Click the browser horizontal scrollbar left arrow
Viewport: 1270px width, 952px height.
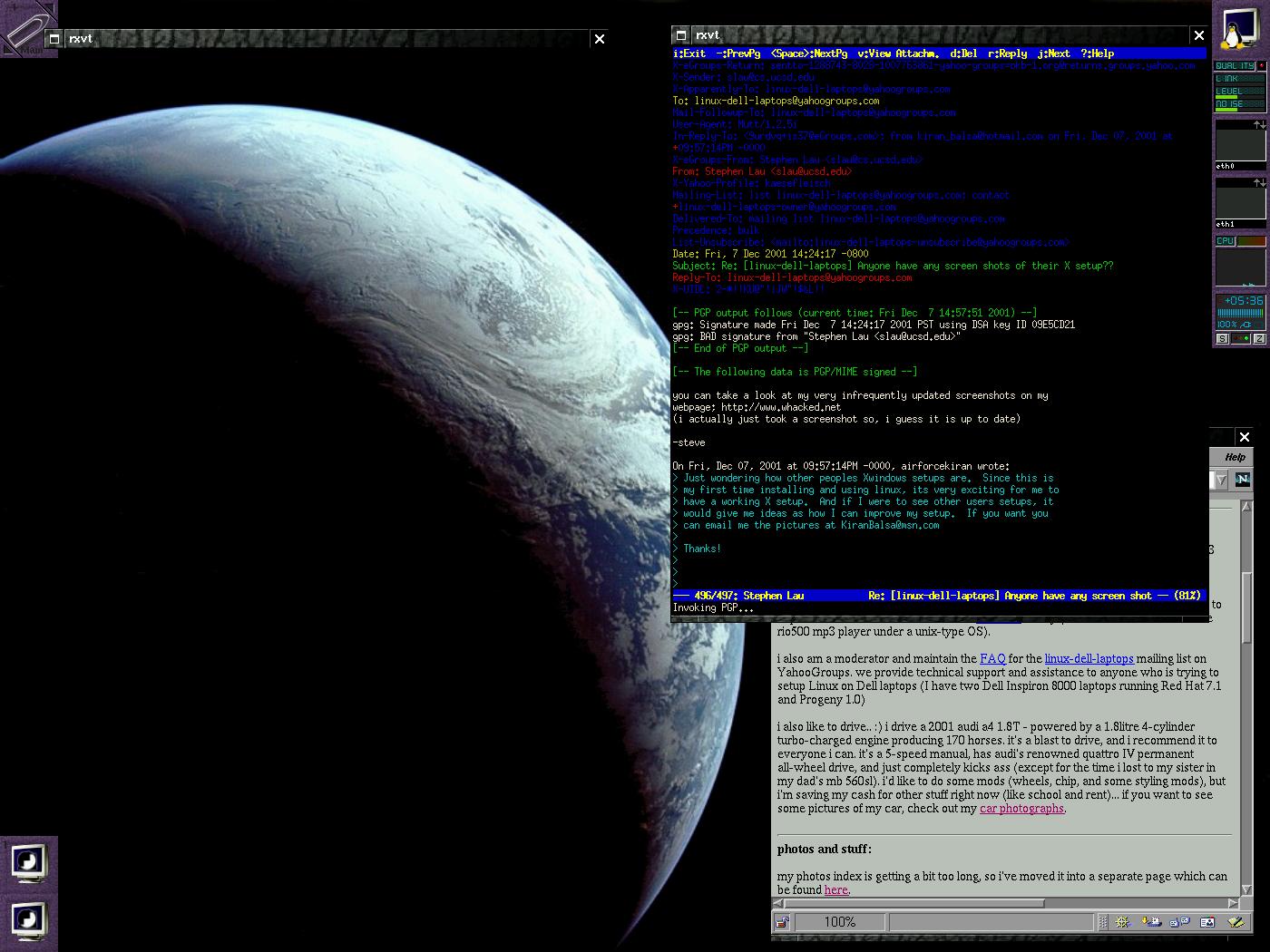(777, 903)
